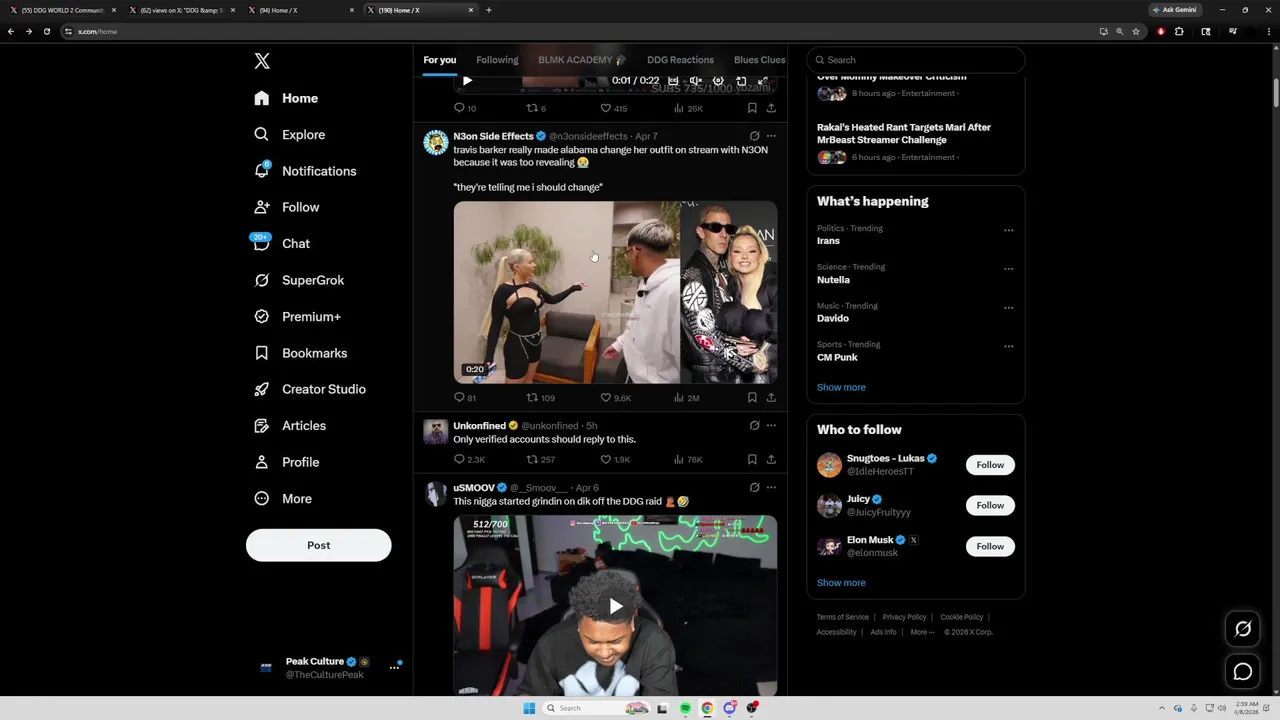This screenshot has width=1280, height=720.
Task: Like the N3on Side Effects post
Action: [x=615, y=398]
